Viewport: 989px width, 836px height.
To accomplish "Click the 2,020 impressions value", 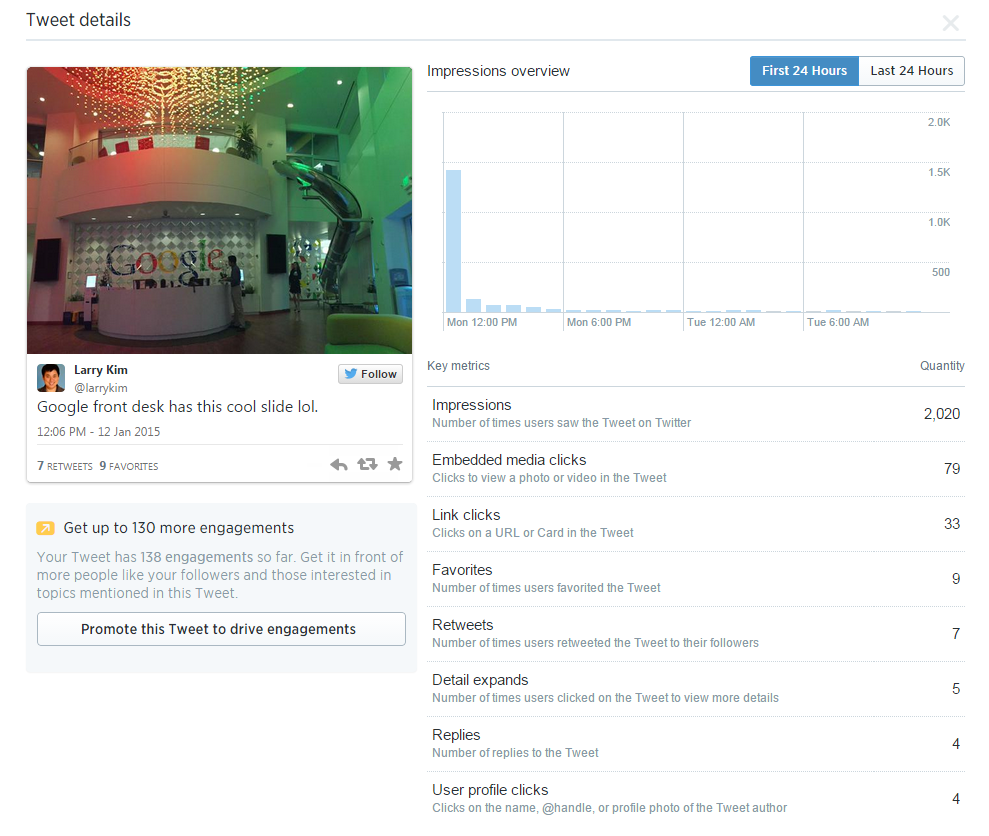I will click(x=942, y=414).
